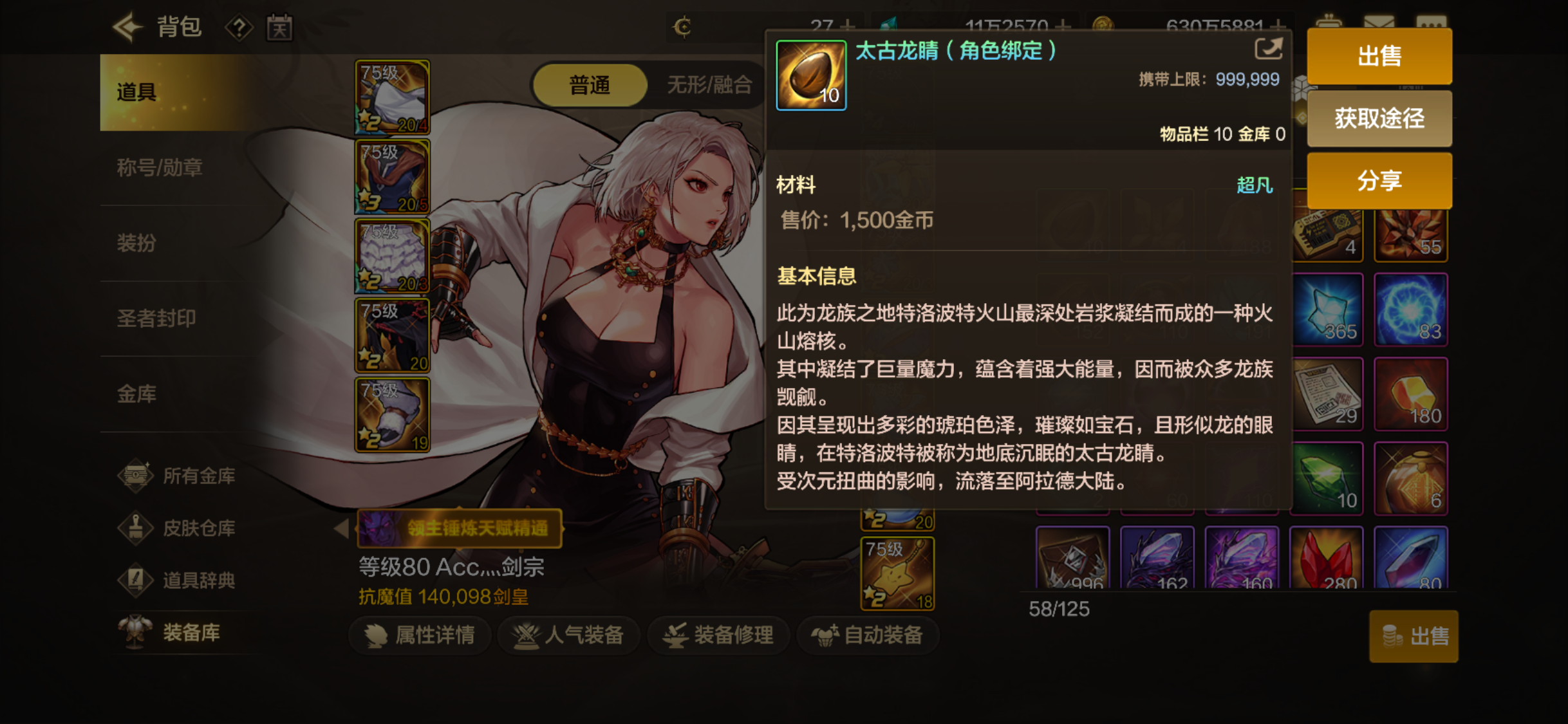
Task: Expand the left arrow beside 领主锤炼天赋精通
Action: (x=342, y=528)
